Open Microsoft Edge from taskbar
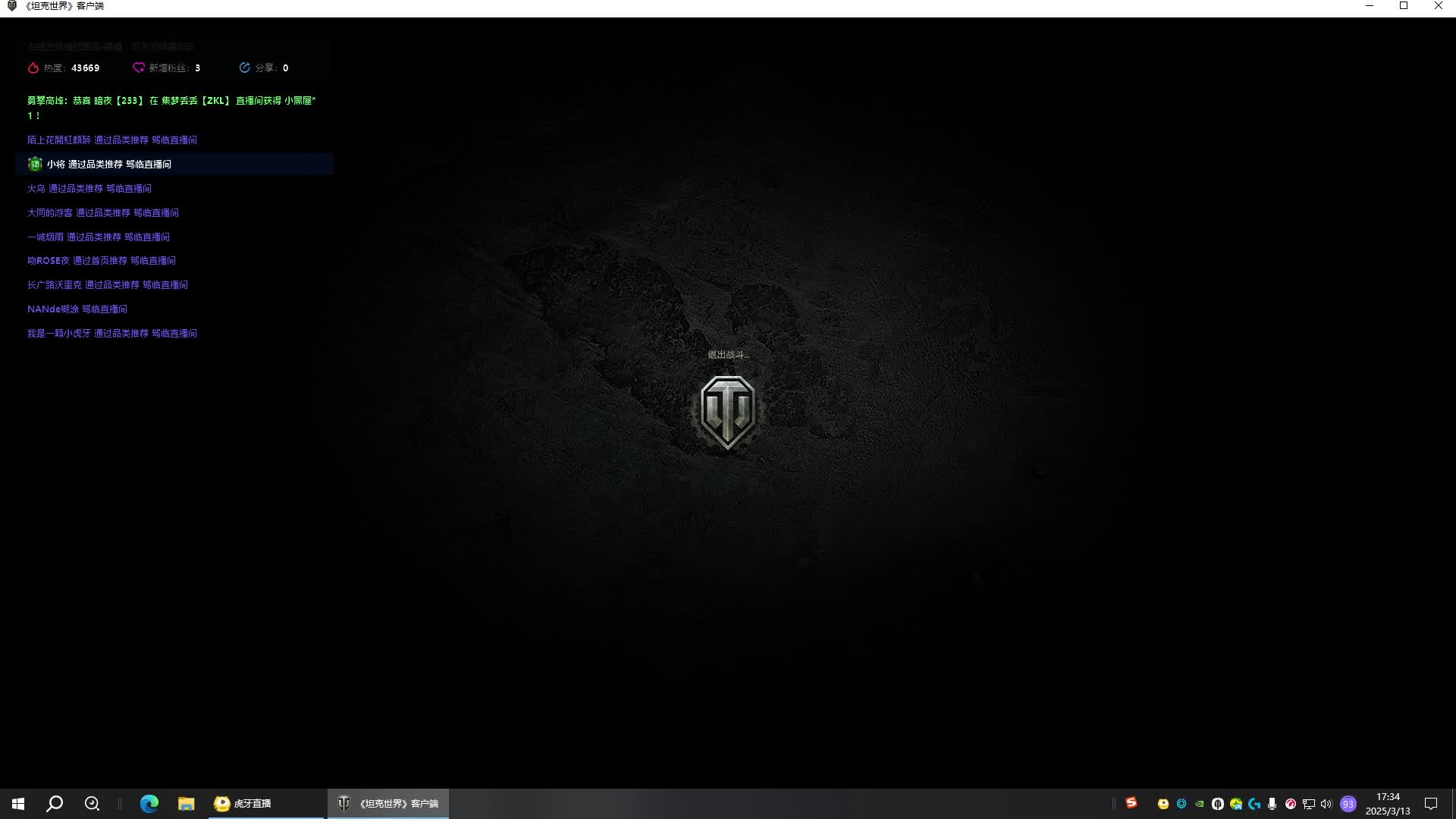This screenshot has width=1456, height=819. coord(149,804)
